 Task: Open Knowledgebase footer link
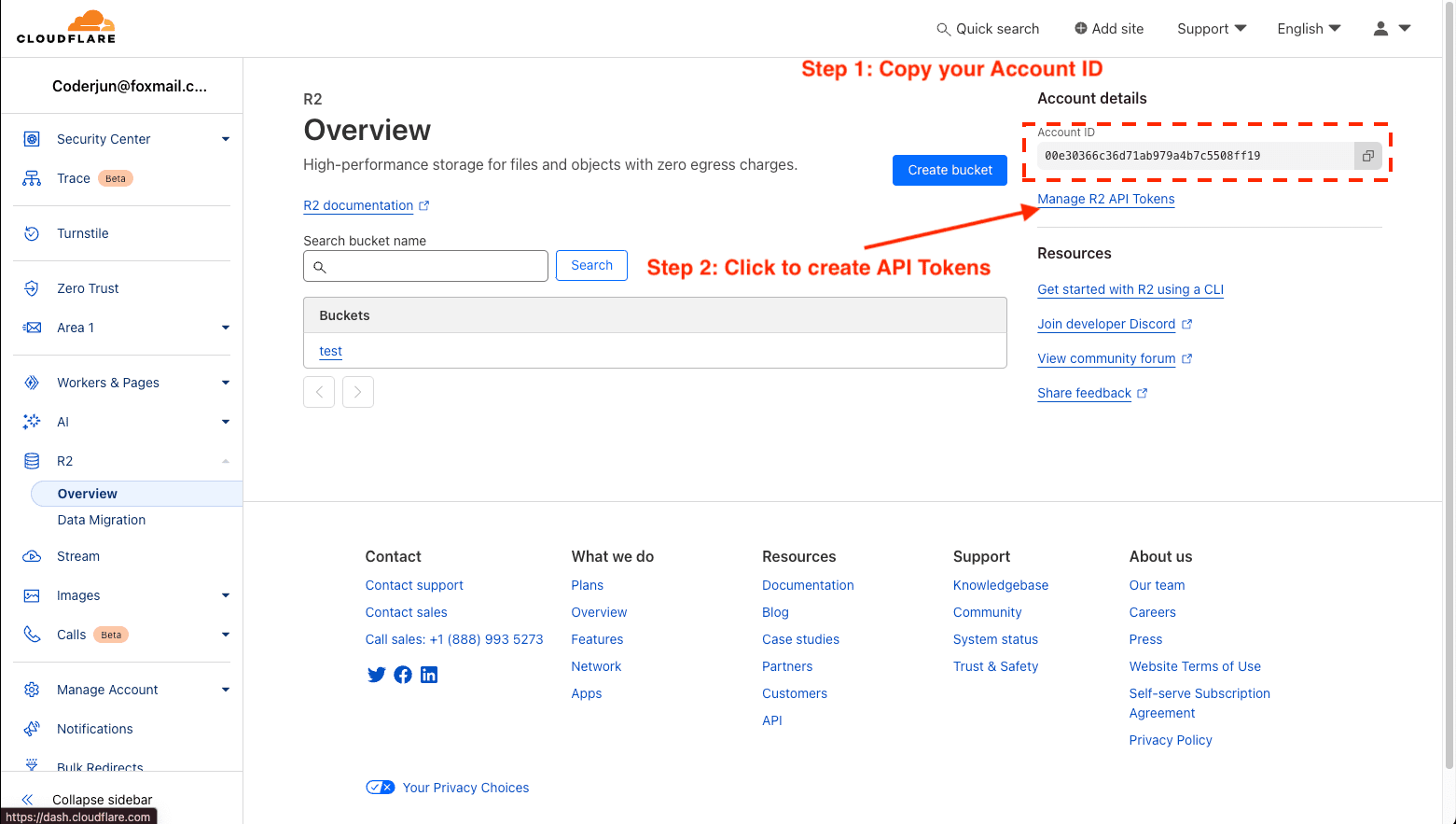1001,585
